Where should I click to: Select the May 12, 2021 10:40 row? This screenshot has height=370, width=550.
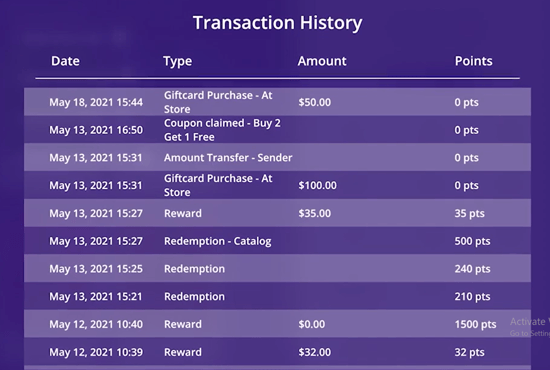(x=277, y=324)
